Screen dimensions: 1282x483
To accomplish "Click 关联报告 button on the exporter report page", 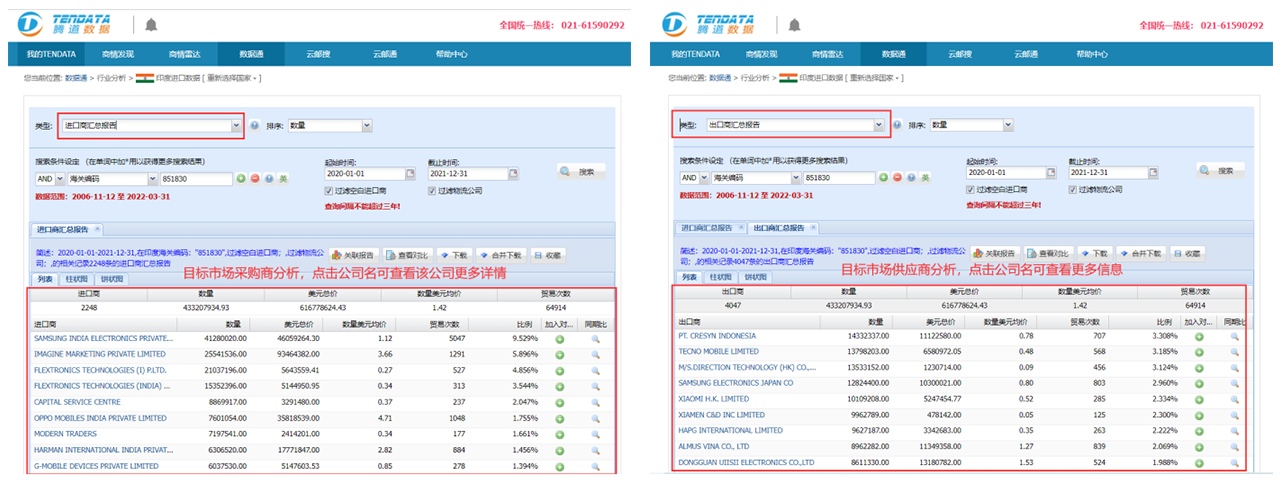I will point(995,254).
